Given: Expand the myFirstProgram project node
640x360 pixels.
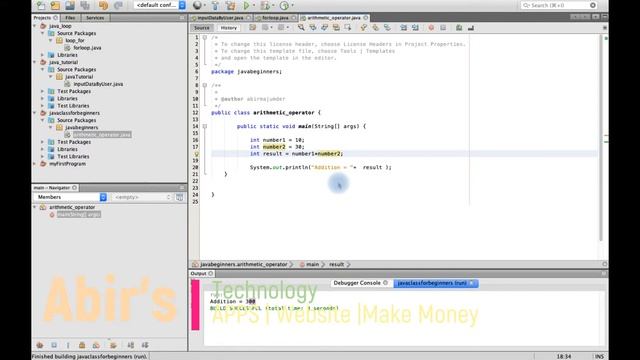Looking at the screenshot, I should pyautogui.click(x=35, y=164).
